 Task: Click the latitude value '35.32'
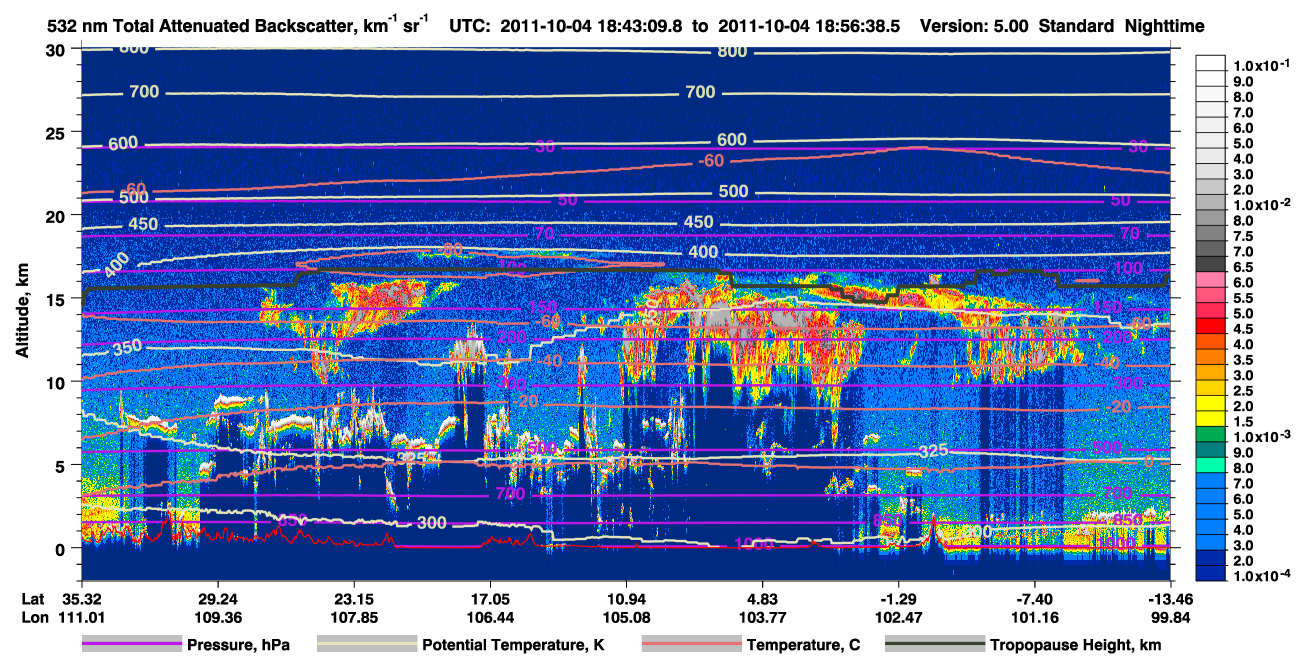tap(82, 598)
